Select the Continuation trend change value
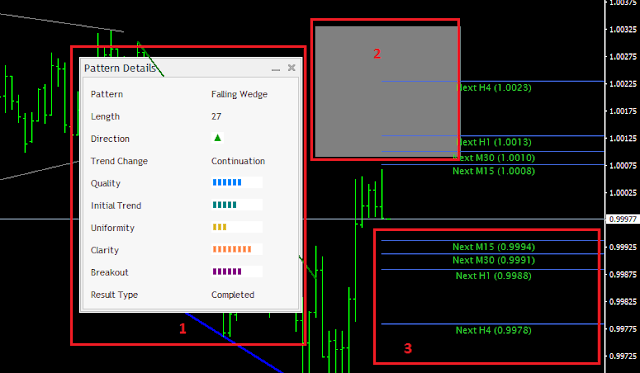 238,161
